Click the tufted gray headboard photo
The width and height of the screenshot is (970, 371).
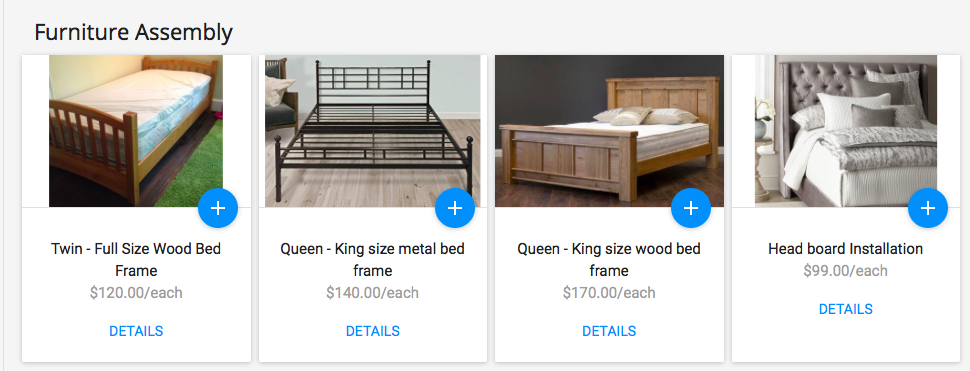(x=846, y=130)
